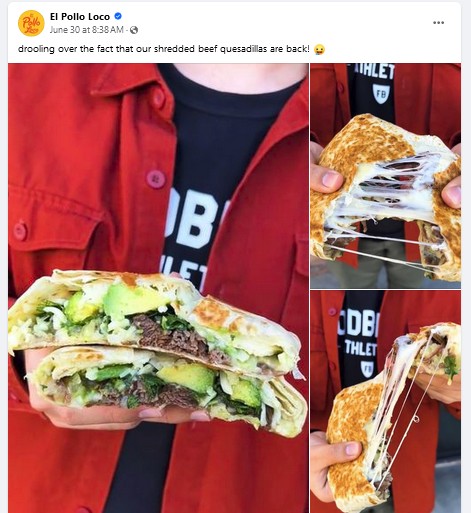Click the avocado chunk in upper quesadilla half
This screenshot has height=513, width=471.
click(133, 300)
